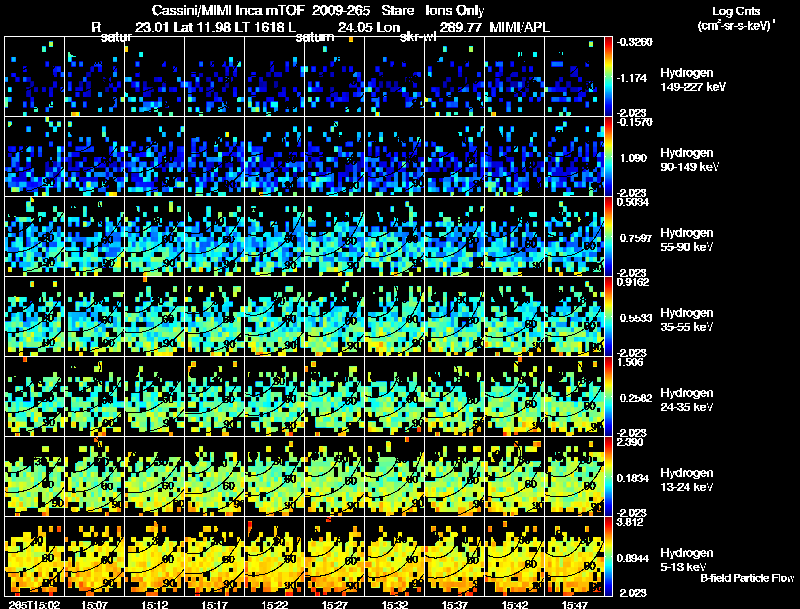Click the 'LT 1618' value in the header
800x609 pixels.
point(259,27)
